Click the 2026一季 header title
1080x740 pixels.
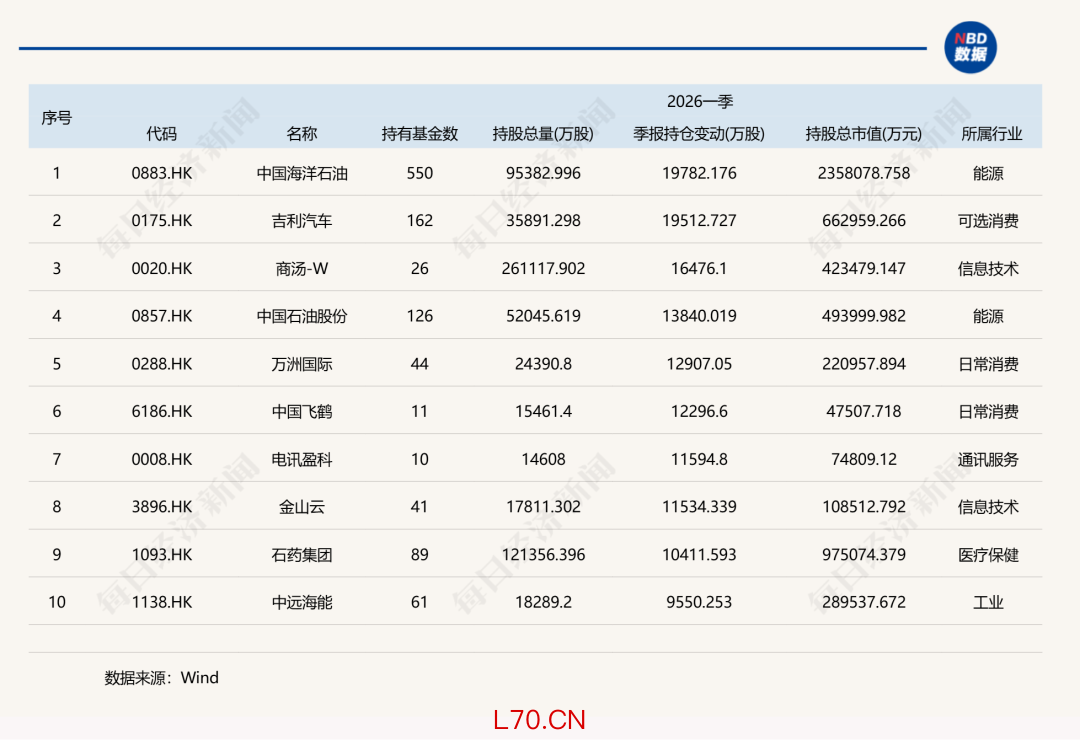pos(700,102)
